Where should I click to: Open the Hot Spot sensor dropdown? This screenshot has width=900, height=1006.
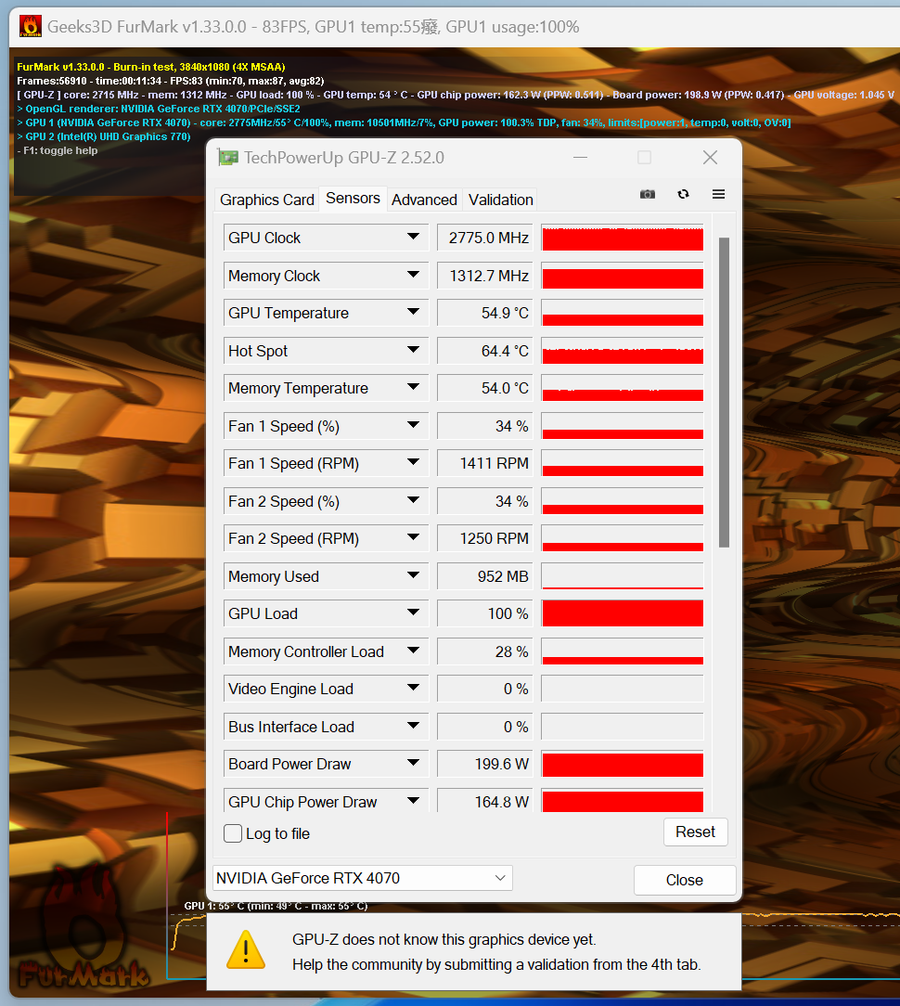click(414, 350)
